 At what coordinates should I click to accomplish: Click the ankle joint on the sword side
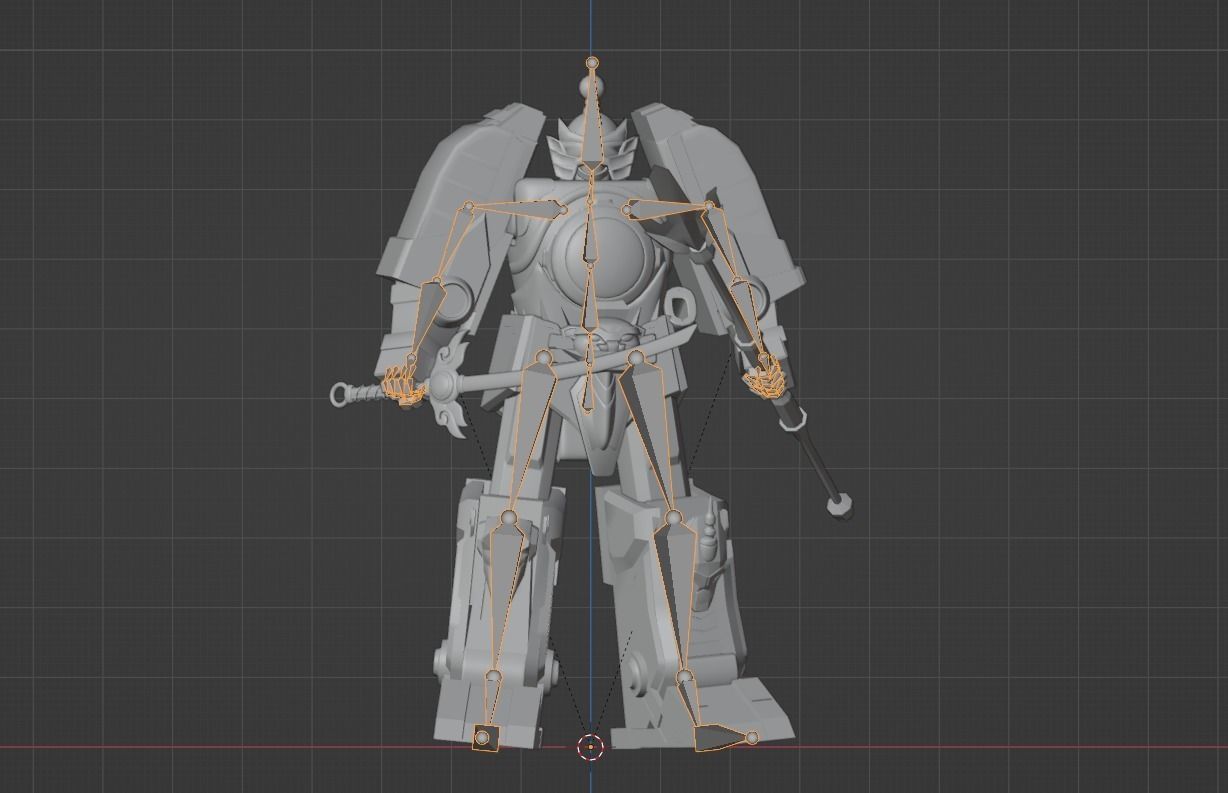(x=492, y=678)
